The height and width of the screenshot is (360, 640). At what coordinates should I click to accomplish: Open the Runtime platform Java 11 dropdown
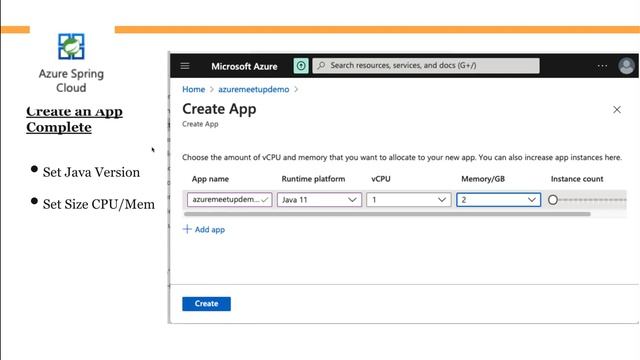click(x=319, y=200)
